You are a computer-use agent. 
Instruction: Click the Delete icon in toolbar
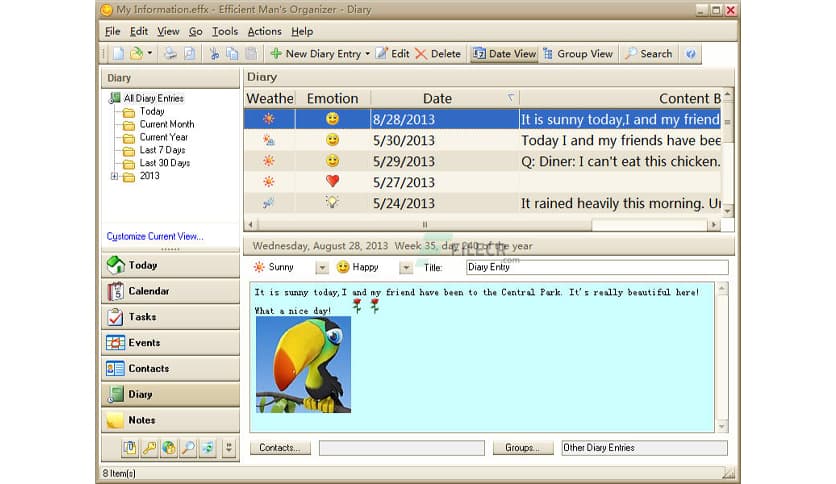438,54
